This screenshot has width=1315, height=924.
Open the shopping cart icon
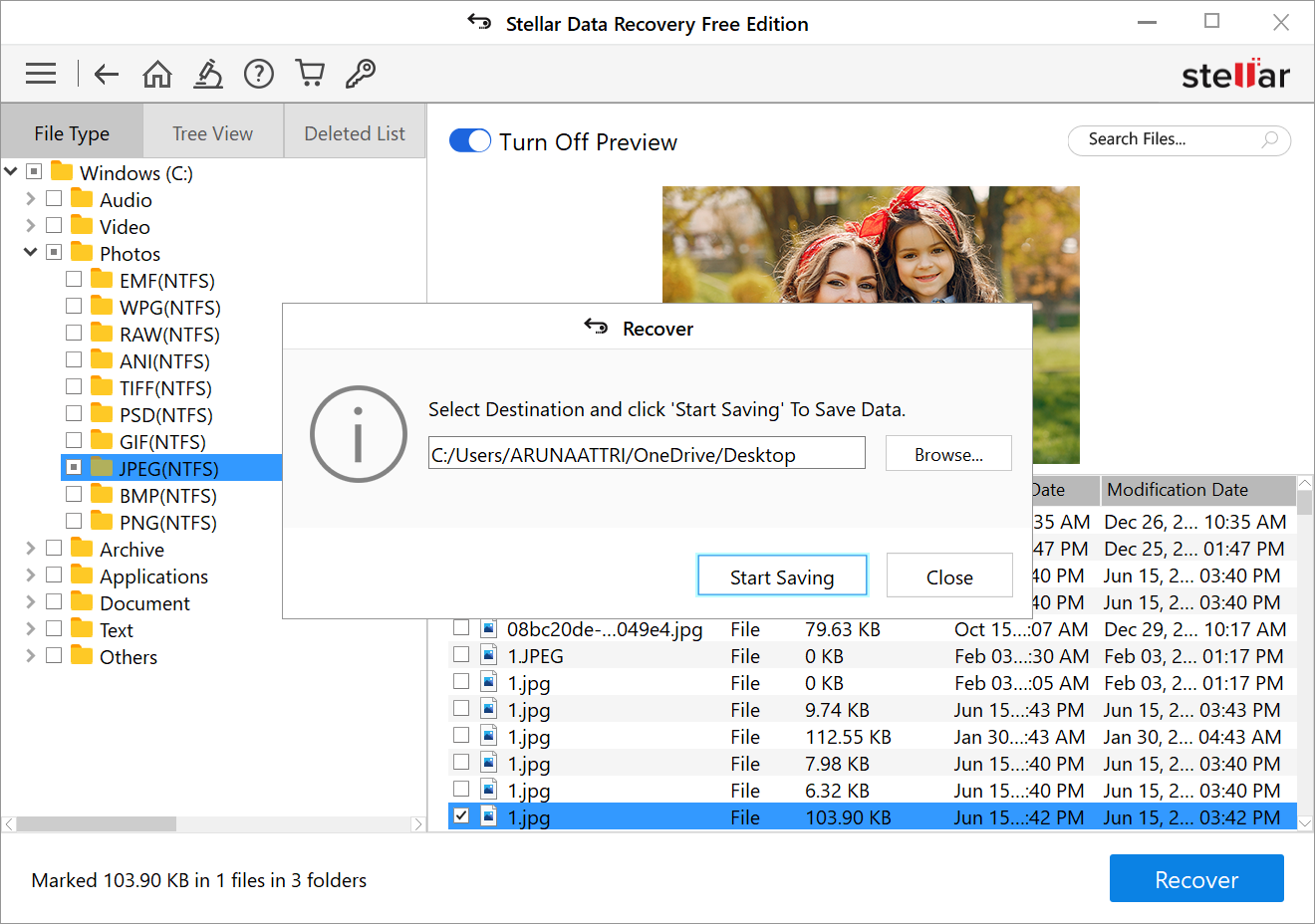click(x=310, y=73)
